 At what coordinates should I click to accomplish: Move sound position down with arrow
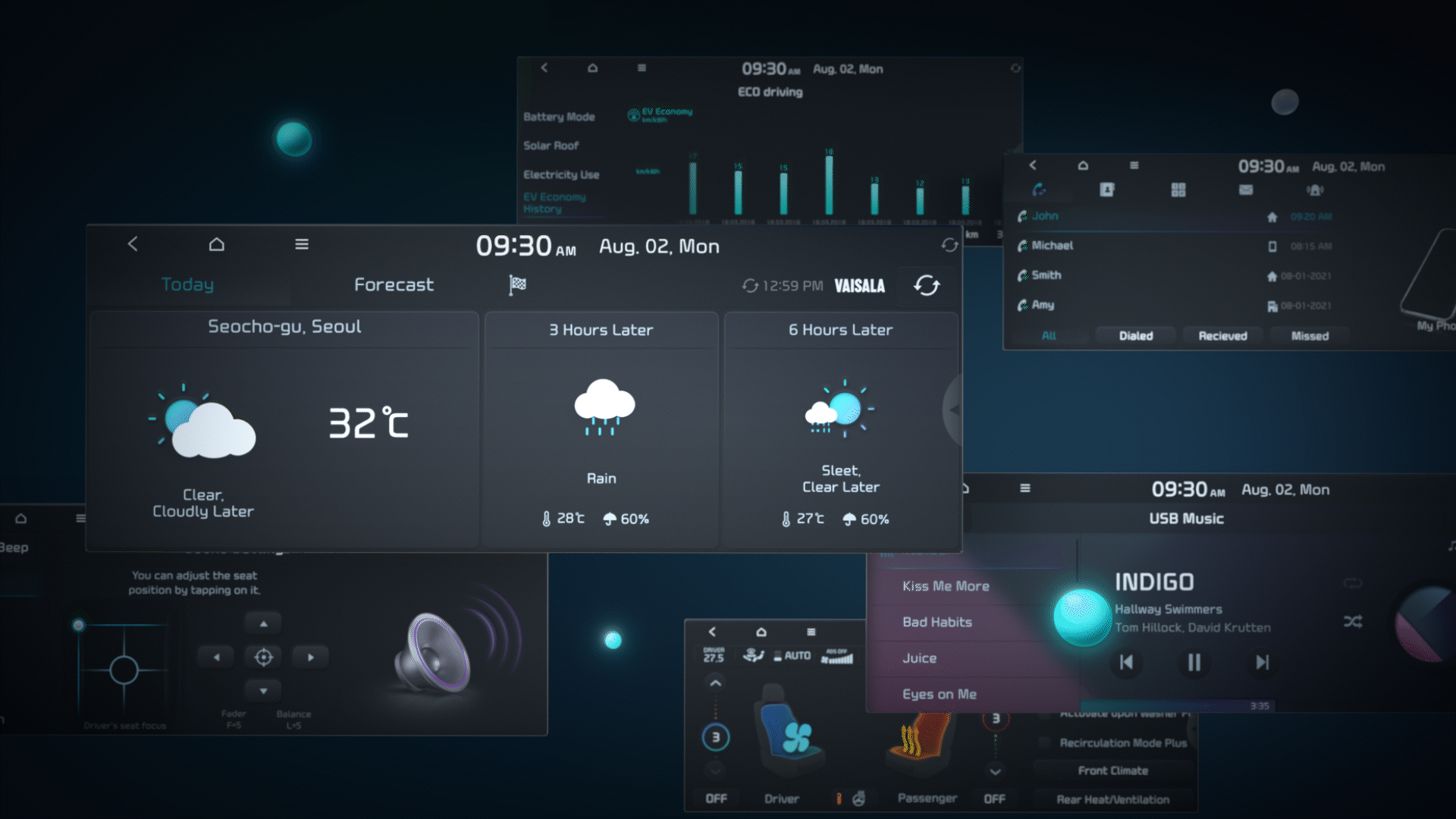click(x=263, y=691)
